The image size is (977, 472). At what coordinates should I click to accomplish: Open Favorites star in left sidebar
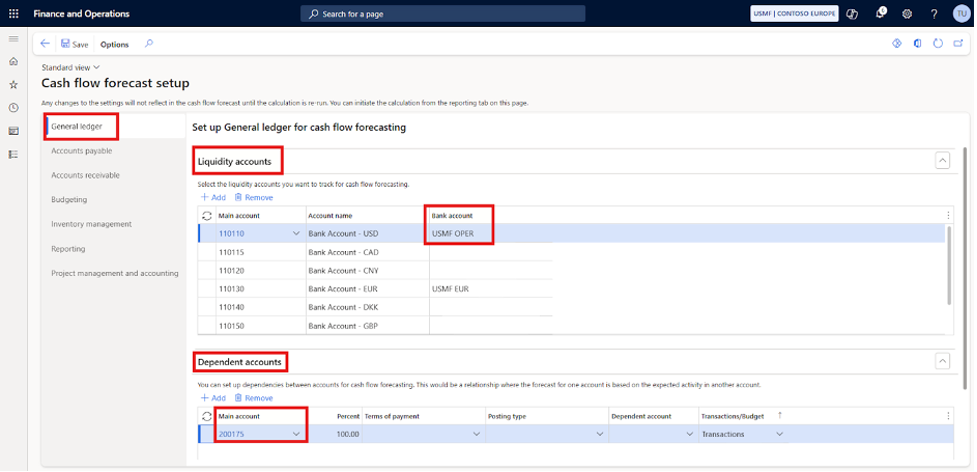pos(13,85)
